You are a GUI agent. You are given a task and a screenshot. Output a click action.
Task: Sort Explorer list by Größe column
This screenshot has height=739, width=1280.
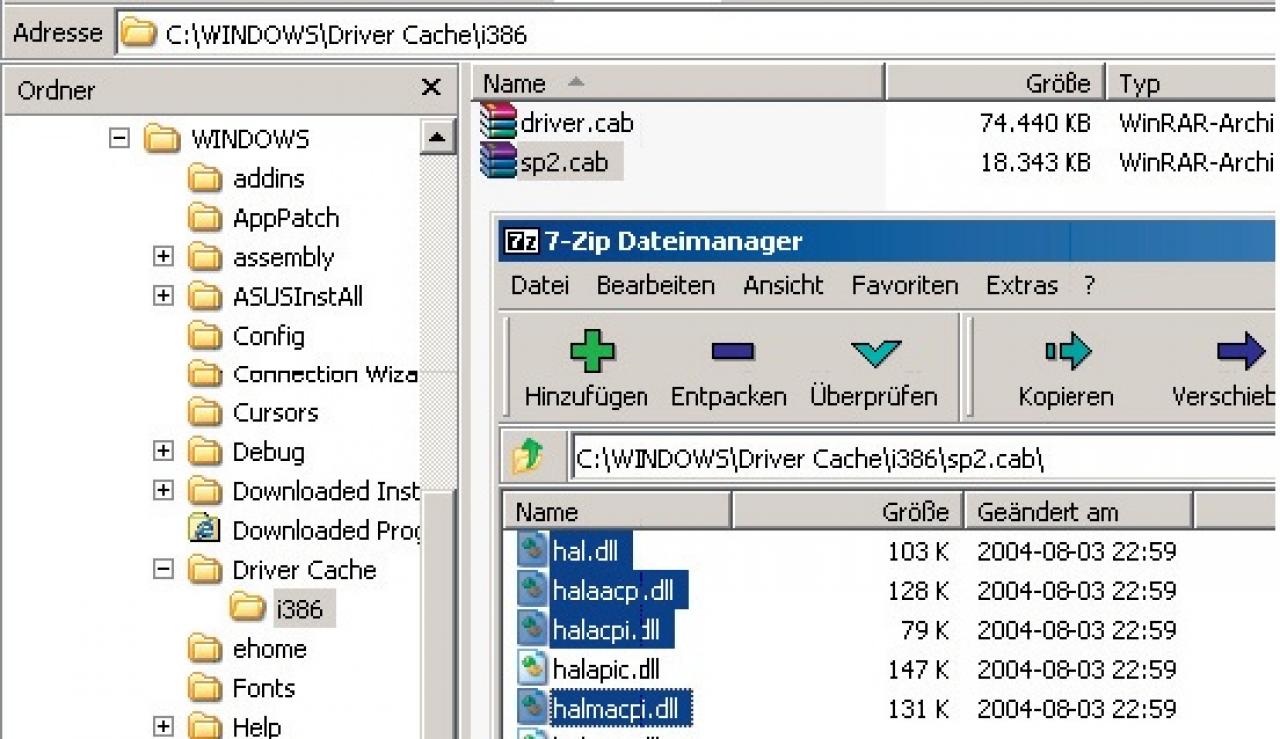click(995, 83)
